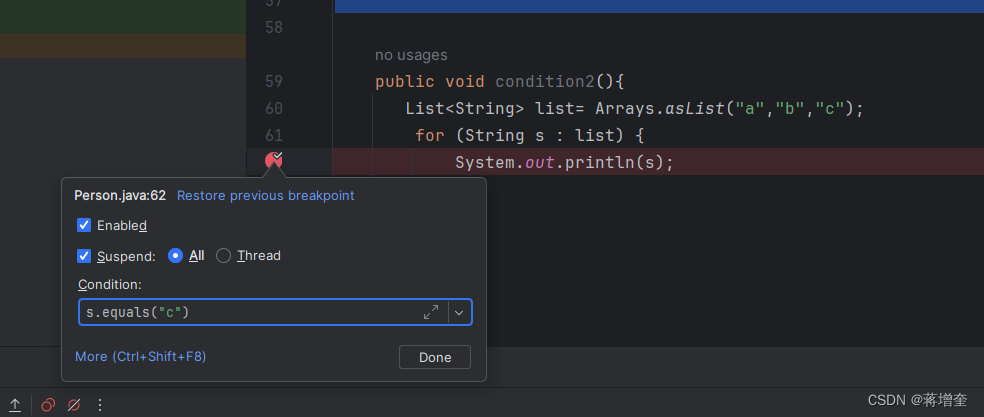Open More (Ctrl+Shift+F8) breakpoint settings
Screen dimensions: 984x417
pos(141,357)
